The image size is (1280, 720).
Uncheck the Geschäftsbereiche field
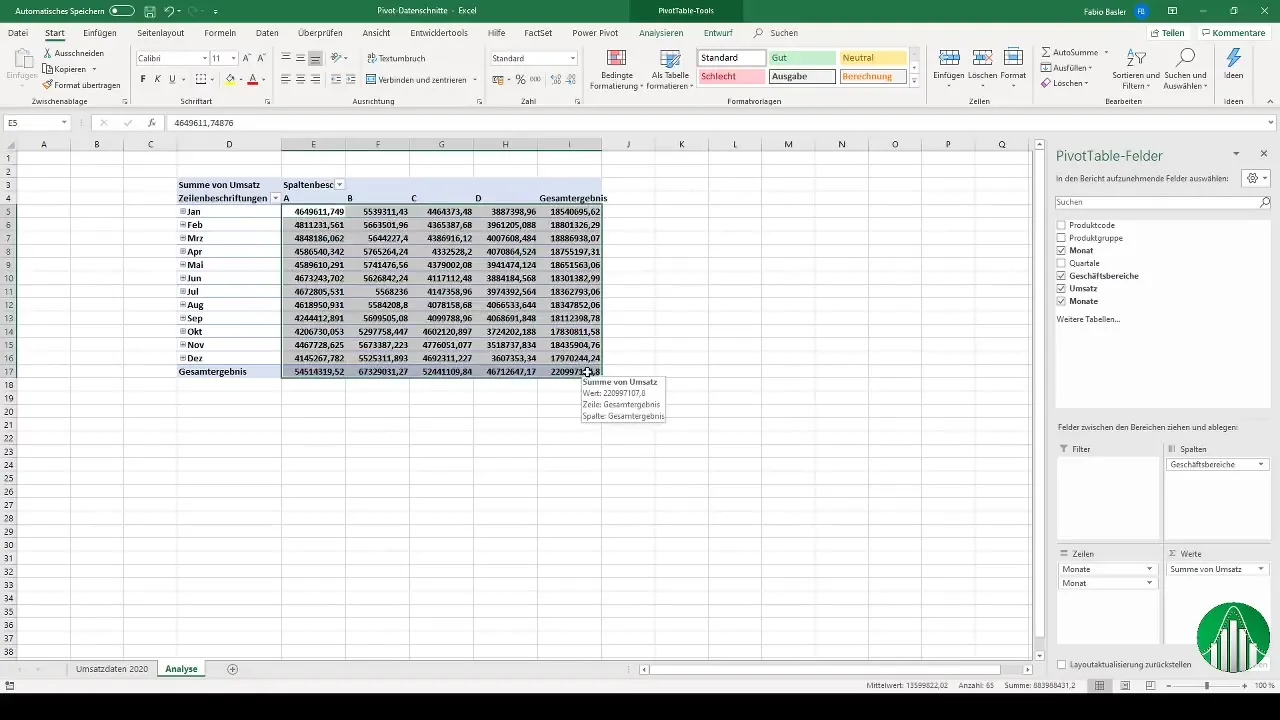point(1061,276)
